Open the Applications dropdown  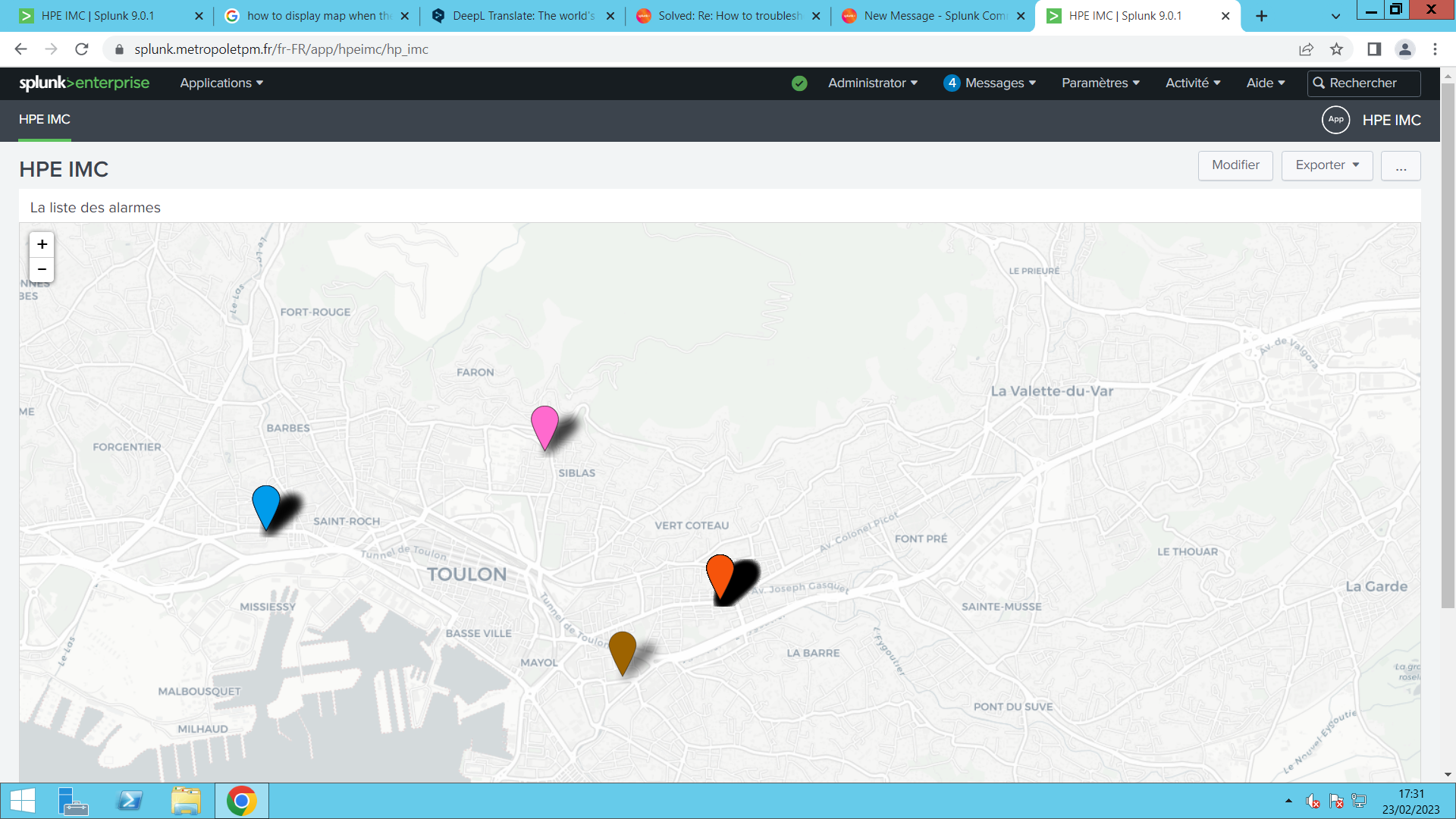(x=221, y=83)
